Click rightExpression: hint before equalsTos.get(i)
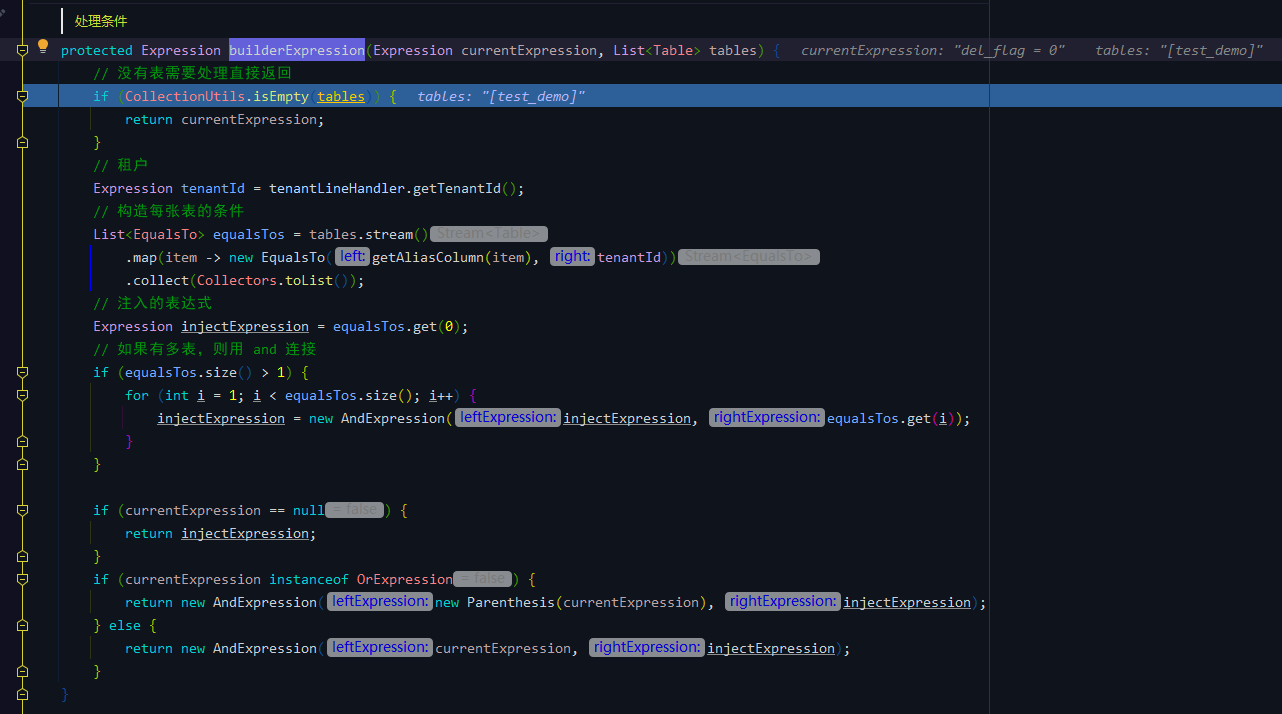Screen dimensions: 1282x714 pos(767,418)
